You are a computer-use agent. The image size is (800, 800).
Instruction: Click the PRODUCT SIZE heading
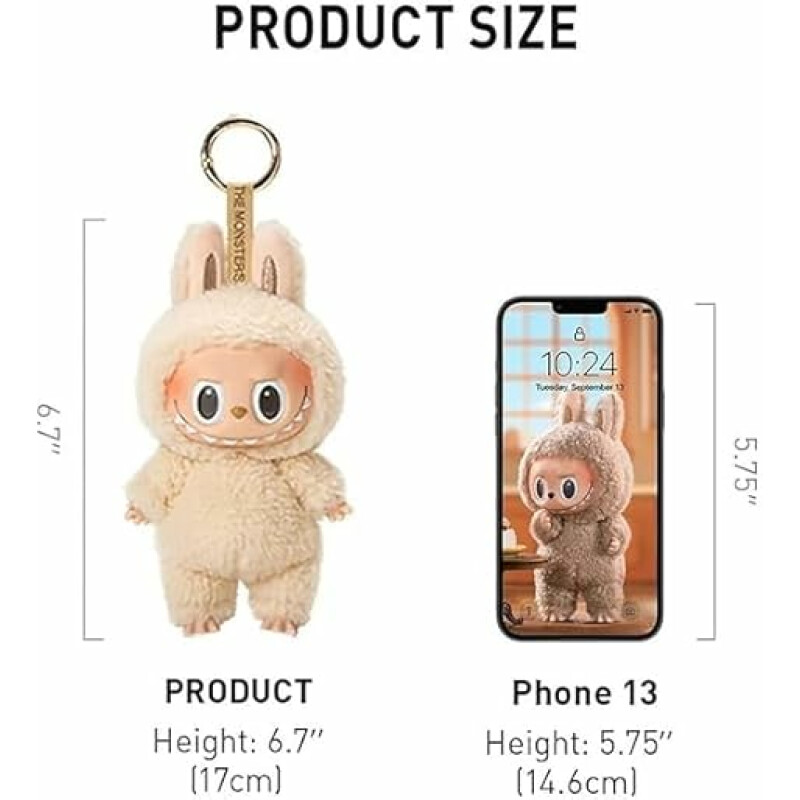coord(396,28)
